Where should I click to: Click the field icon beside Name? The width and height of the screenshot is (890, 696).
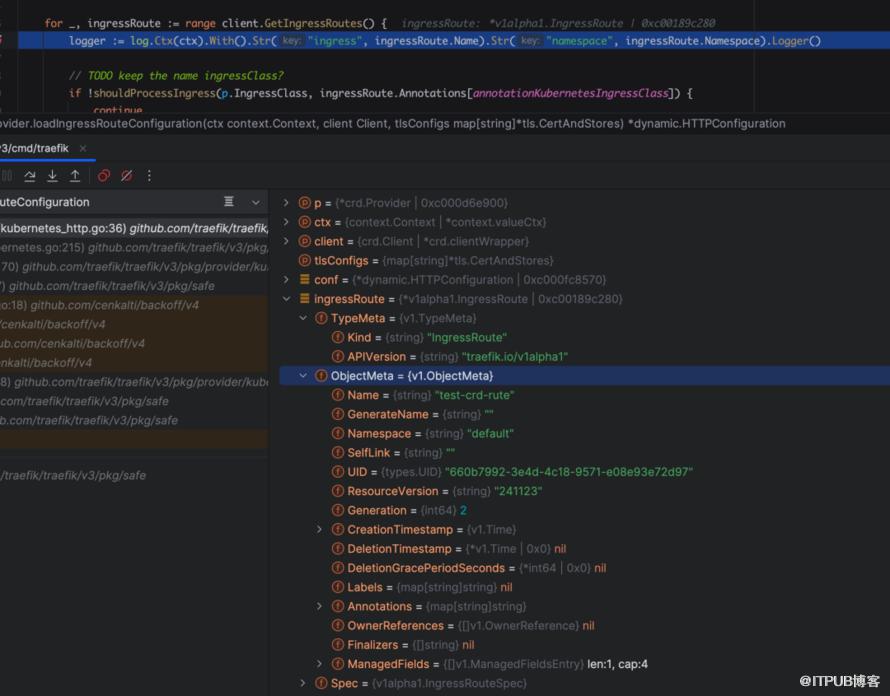(x=338, y=395)
